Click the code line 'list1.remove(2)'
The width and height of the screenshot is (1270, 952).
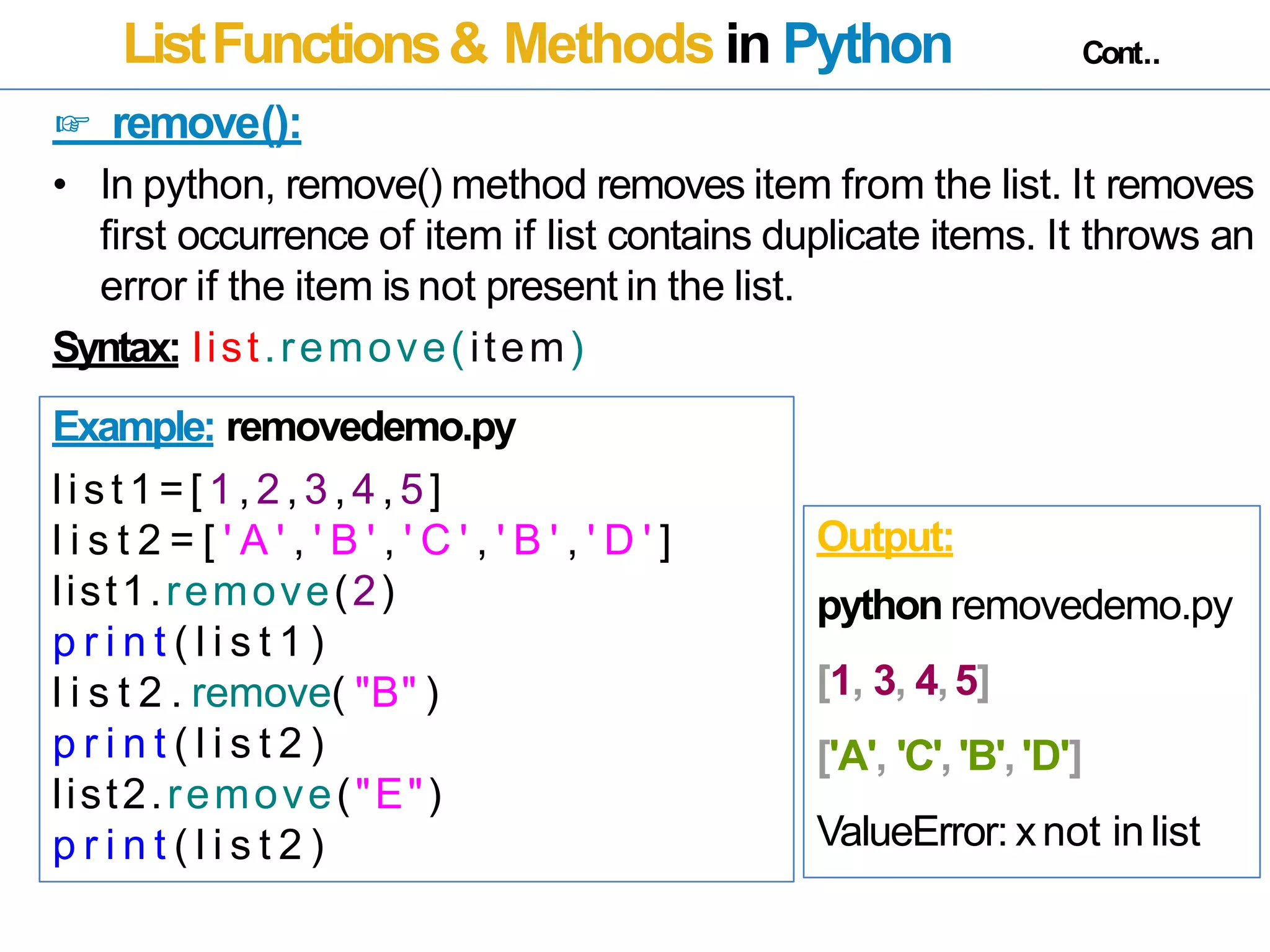coord(224,592)
